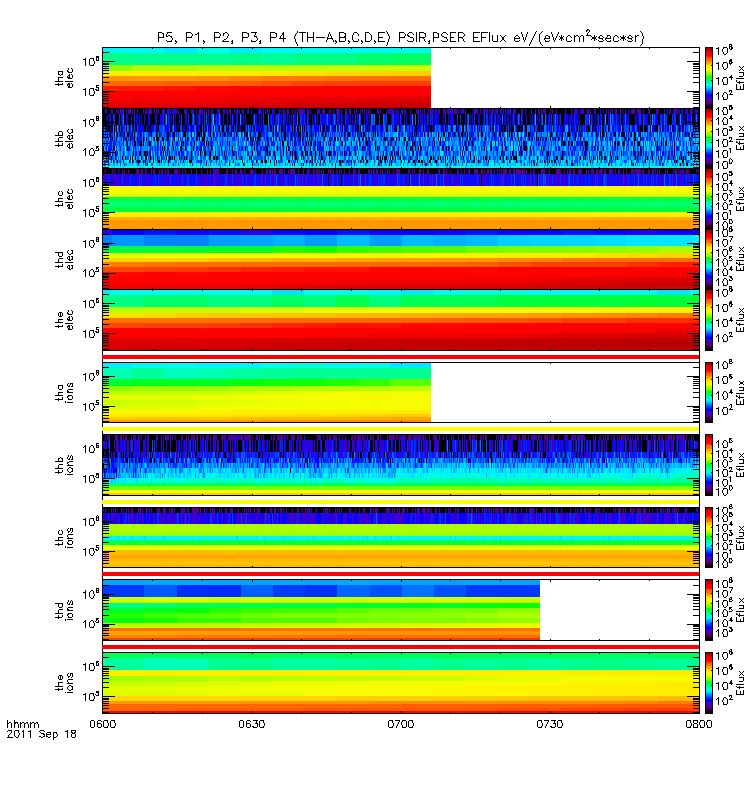Click inside the tha elec spectrogram data
Viewport: 750px width, 800px height.
tap(267, 78)
